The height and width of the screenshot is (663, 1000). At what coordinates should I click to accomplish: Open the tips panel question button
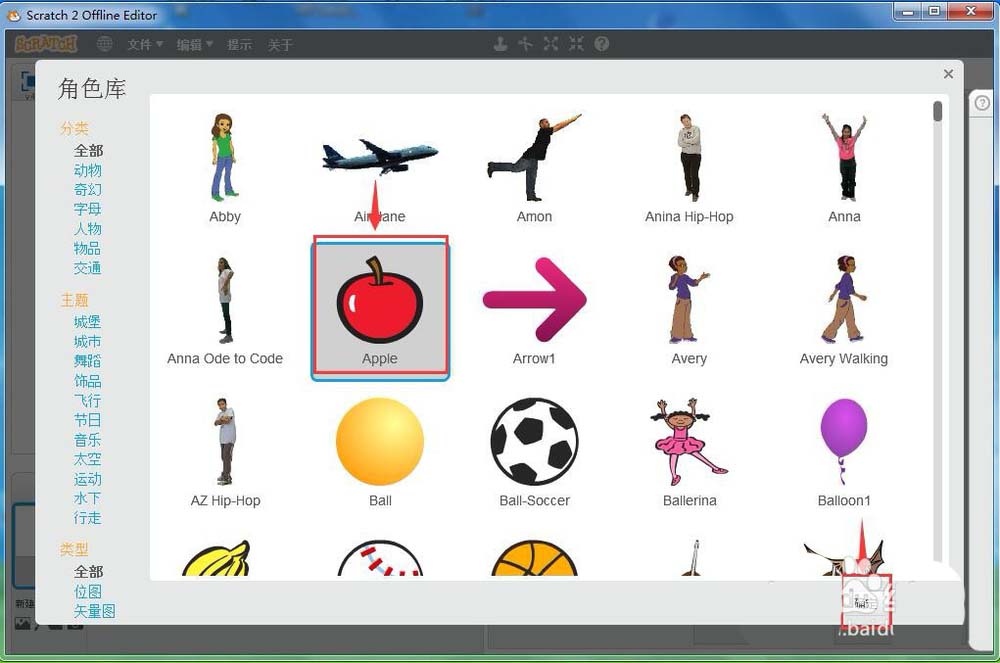coord(982,103)
